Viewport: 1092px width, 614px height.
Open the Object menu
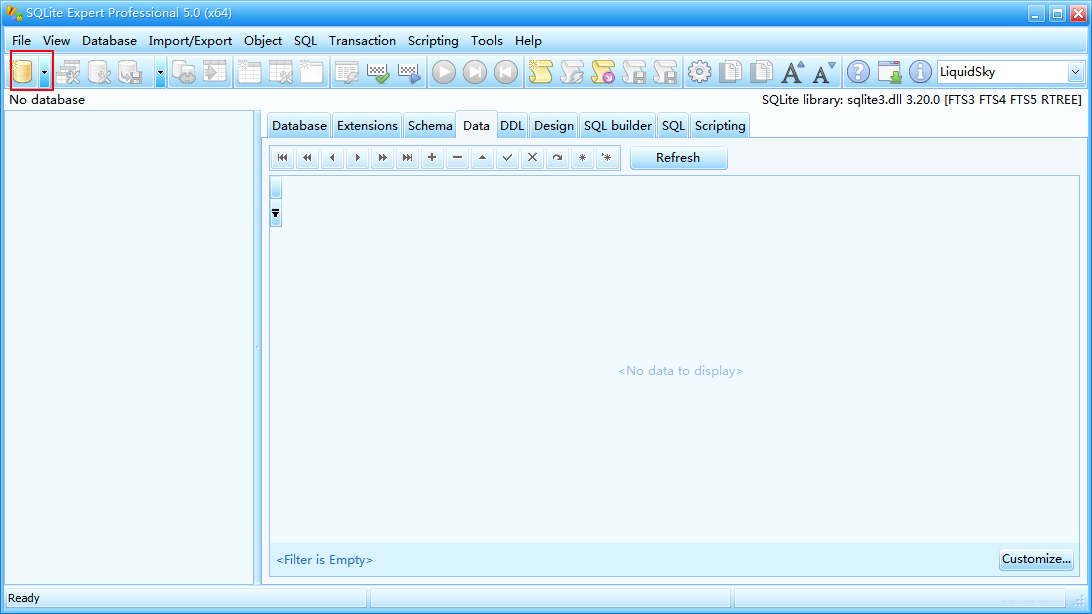[x=263, y=41]
